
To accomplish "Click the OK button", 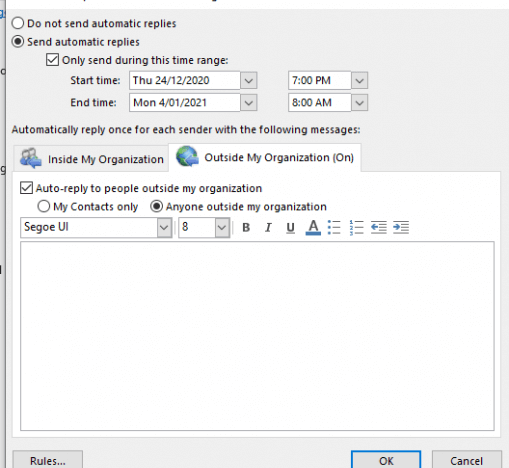I will (x=386, y=460).
